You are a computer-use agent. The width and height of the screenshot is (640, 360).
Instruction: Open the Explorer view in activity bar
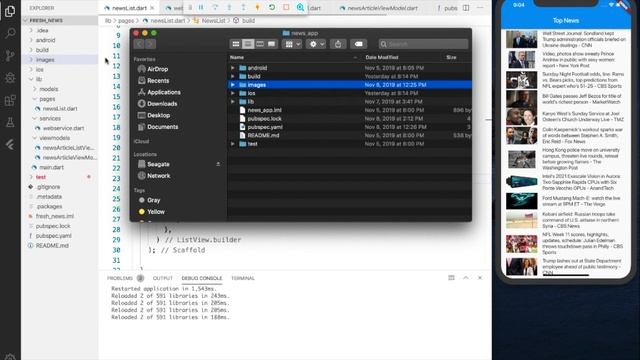10,11
